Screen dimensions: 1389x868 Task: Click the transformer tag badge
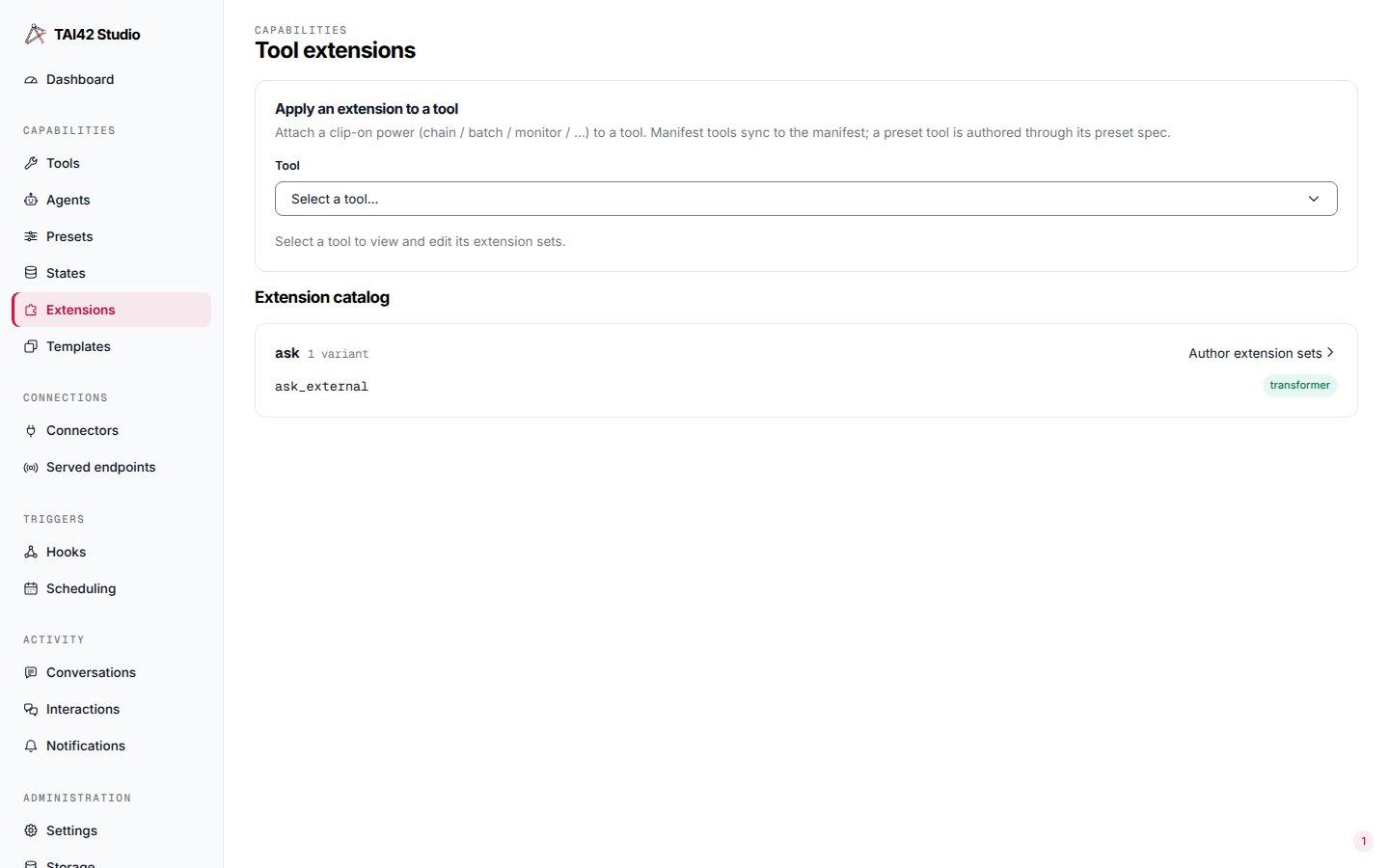point(1299,386)
